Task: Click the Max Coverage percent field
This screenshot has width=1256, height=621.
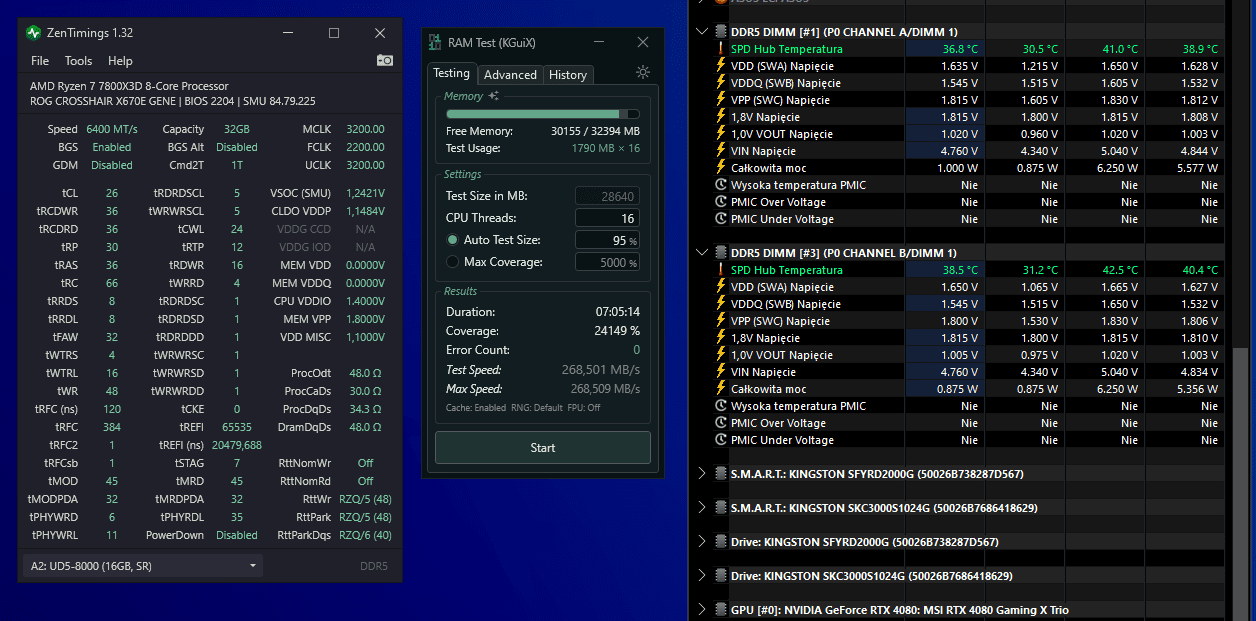Action: (607, 262)
